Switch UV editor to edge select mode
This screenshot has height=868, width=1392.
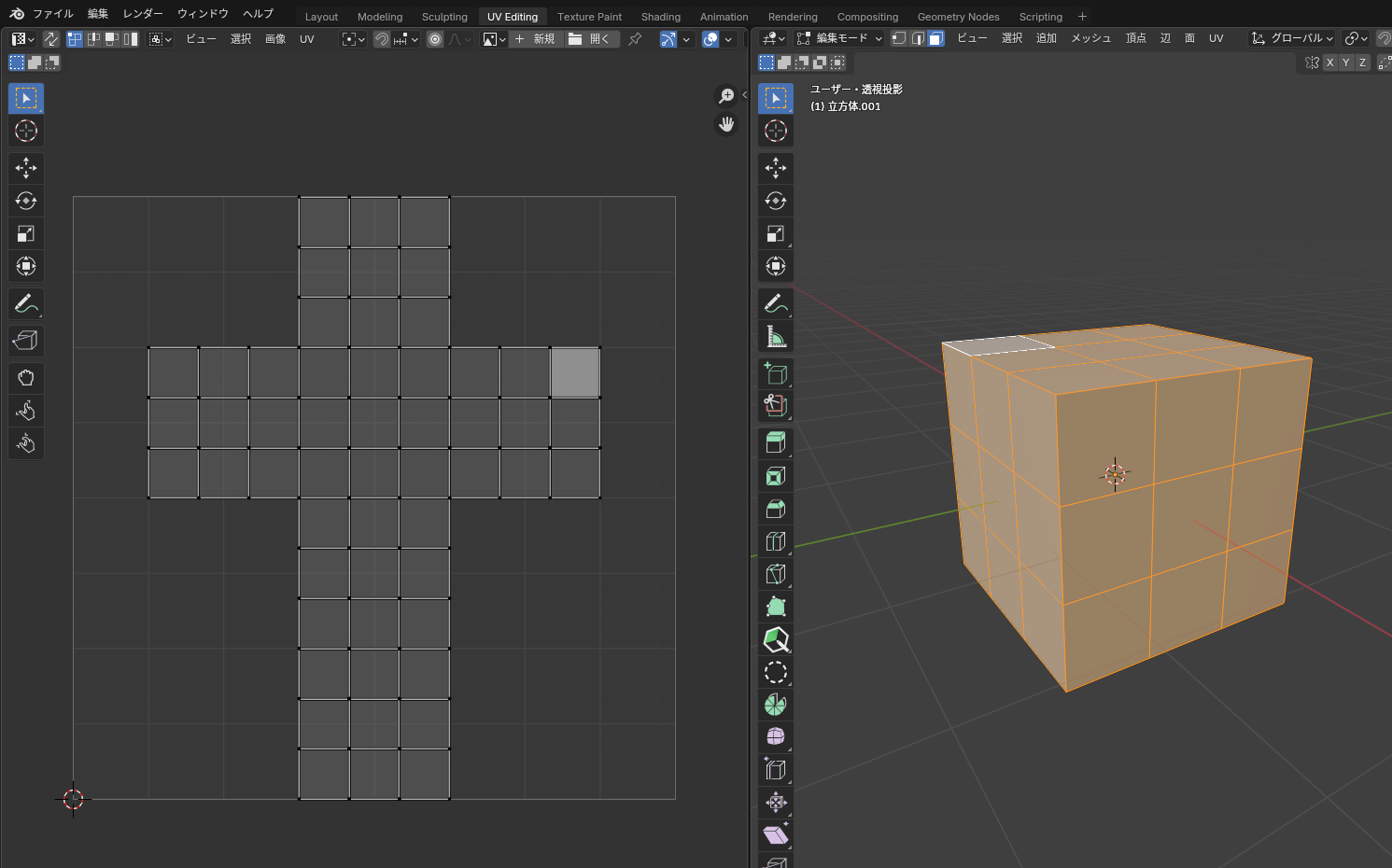click(x=93, y=39)
